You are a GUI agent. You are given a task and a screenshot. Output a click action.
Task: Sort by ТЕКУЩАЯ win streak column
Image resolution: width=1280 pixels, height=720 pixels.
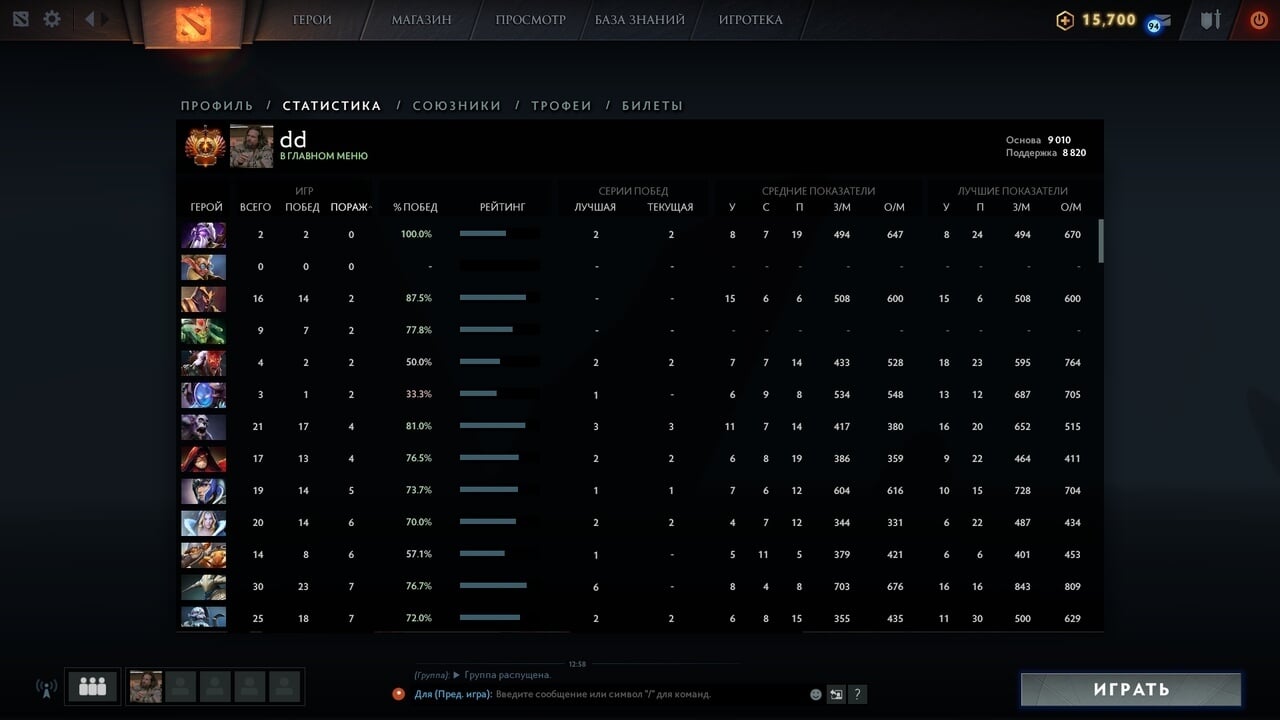coord(670,207)
